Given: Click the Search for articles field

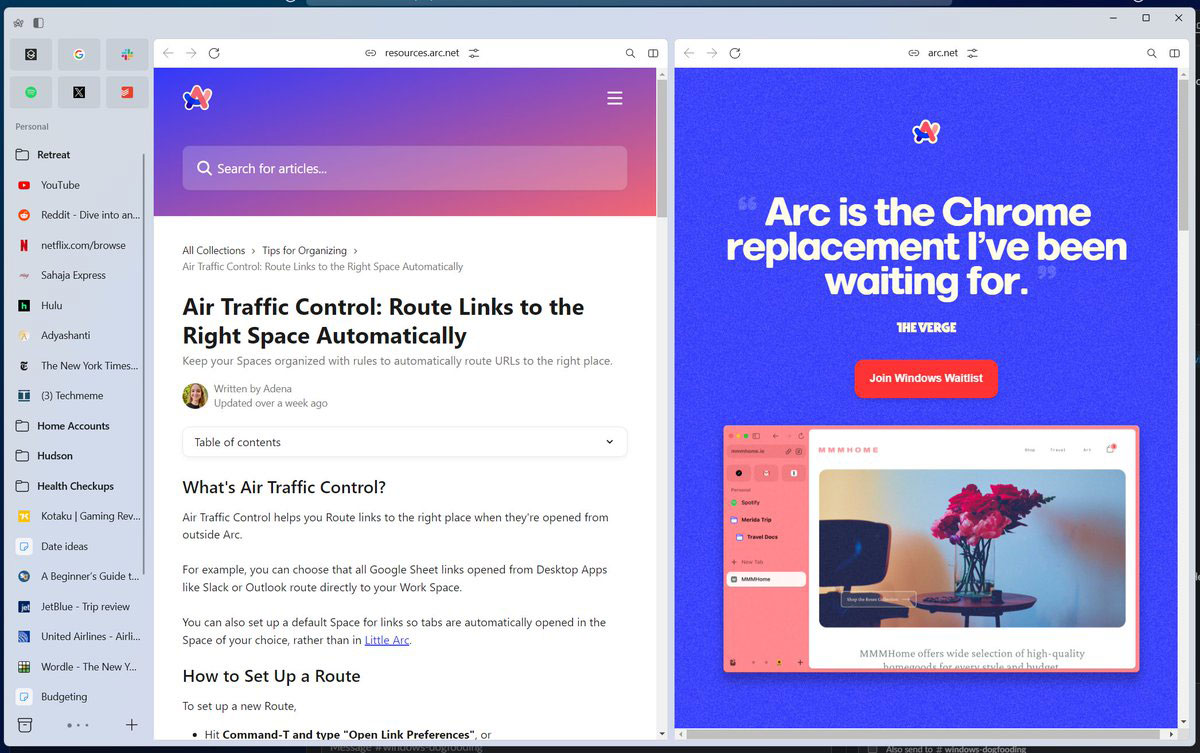Looking at the screenshot, I should coord(404,168).
